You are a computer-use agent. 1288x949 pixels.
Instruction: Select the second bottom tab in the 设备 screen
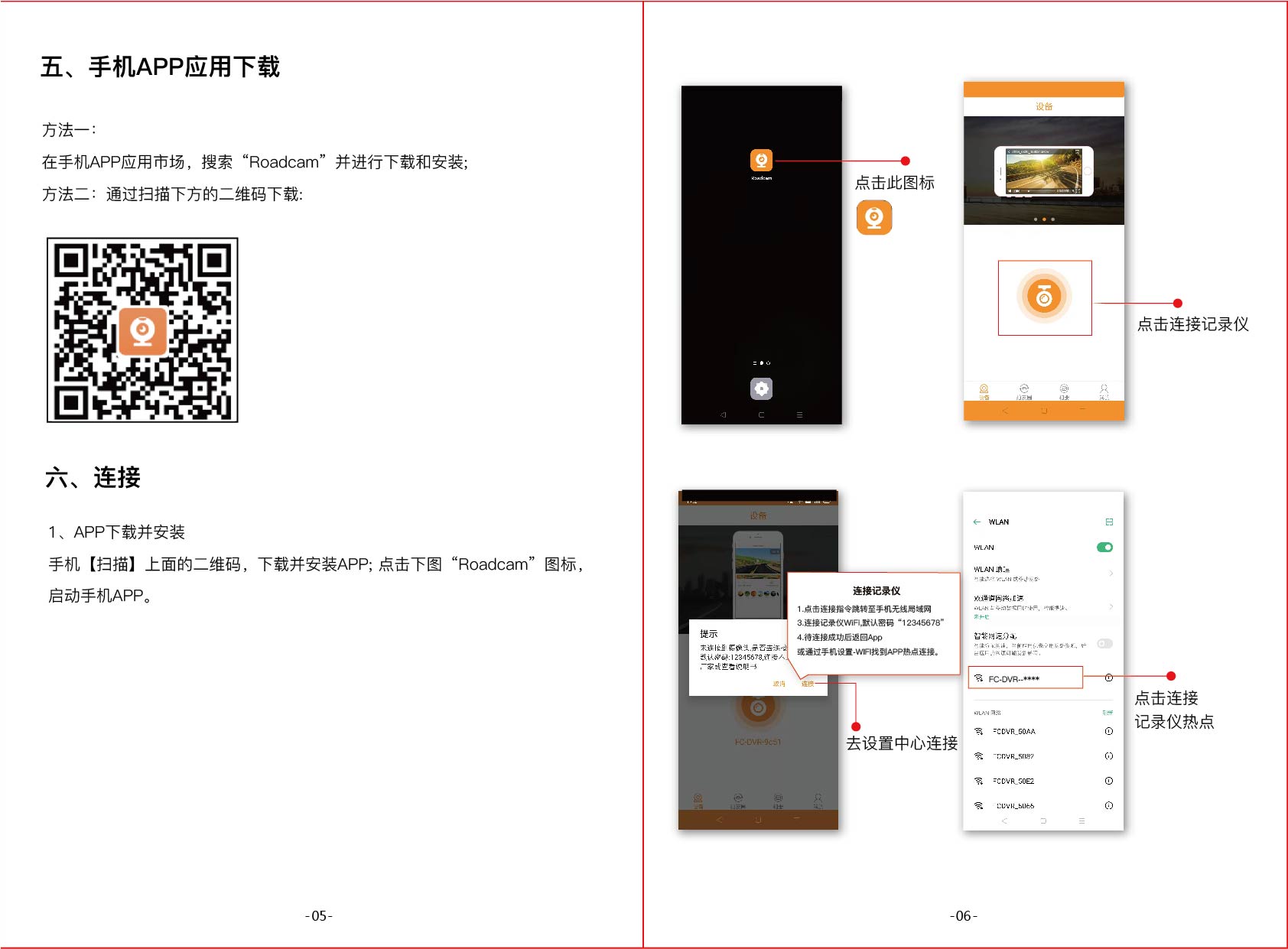click(x=1024, y=392)
